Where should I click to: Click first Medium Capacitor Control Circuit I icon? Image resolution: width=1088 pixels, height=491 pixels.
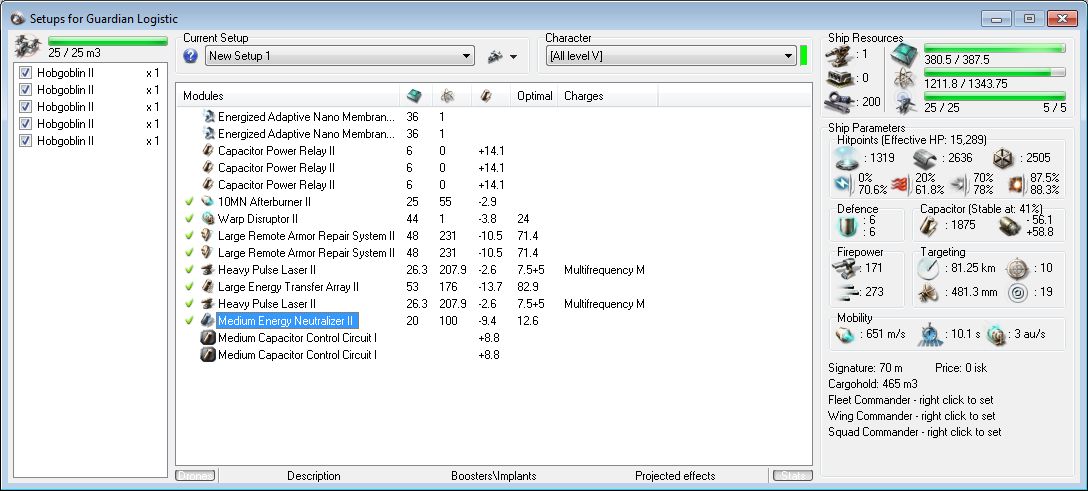coord(207,338)
